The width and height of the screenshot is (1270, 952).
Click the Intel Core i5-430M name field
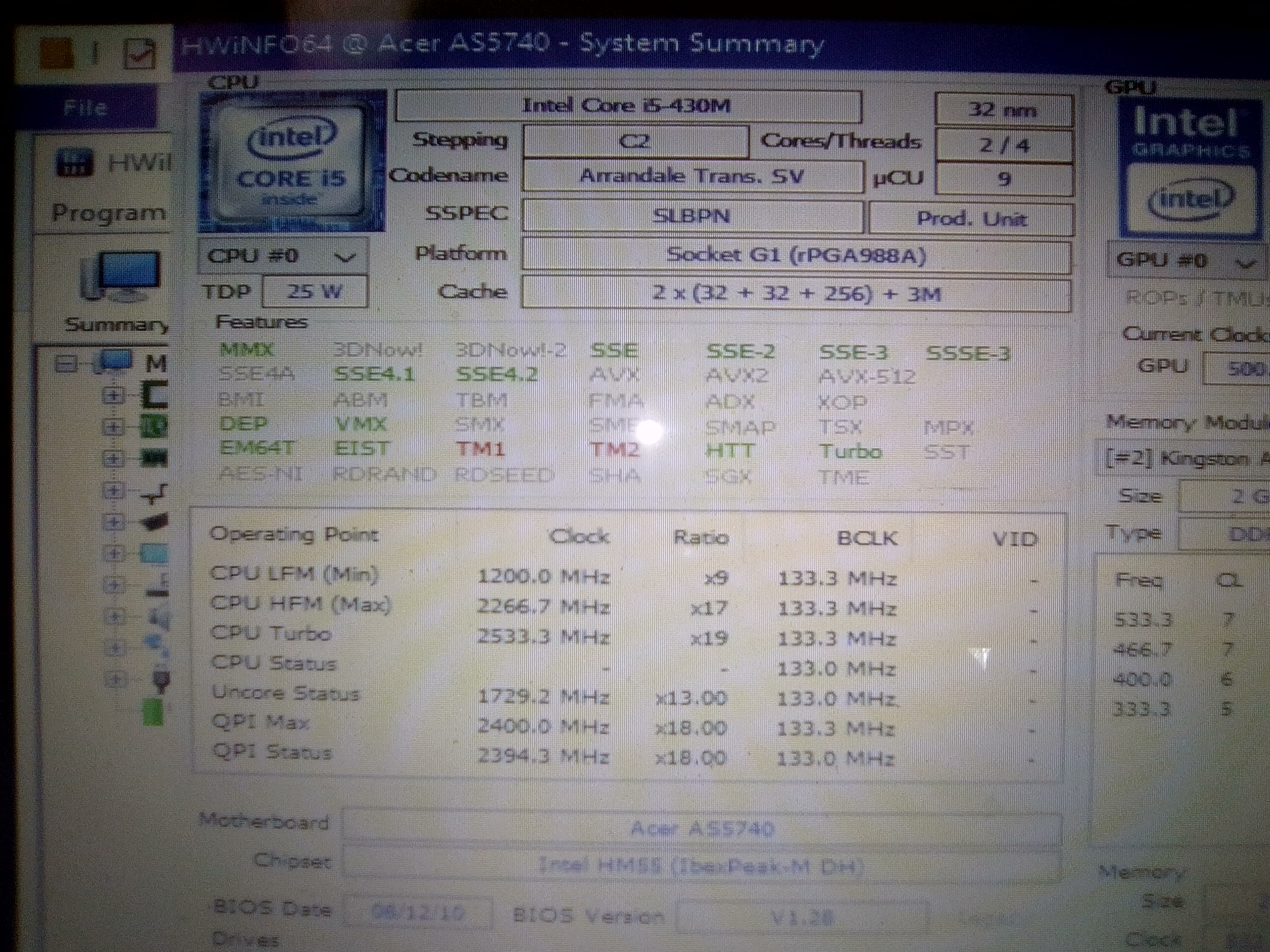tap(628, 107)
